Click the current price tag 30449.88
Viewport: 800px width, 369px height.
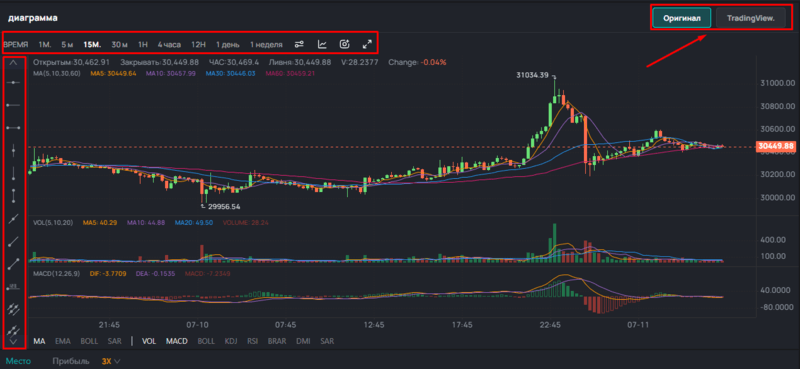[776, 146]
